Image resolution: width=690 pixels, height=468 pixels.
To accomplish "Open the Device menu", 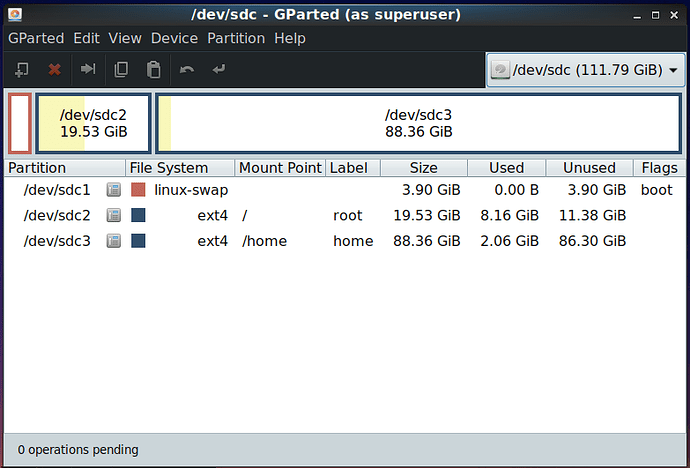I will click(x=174, y=38).
